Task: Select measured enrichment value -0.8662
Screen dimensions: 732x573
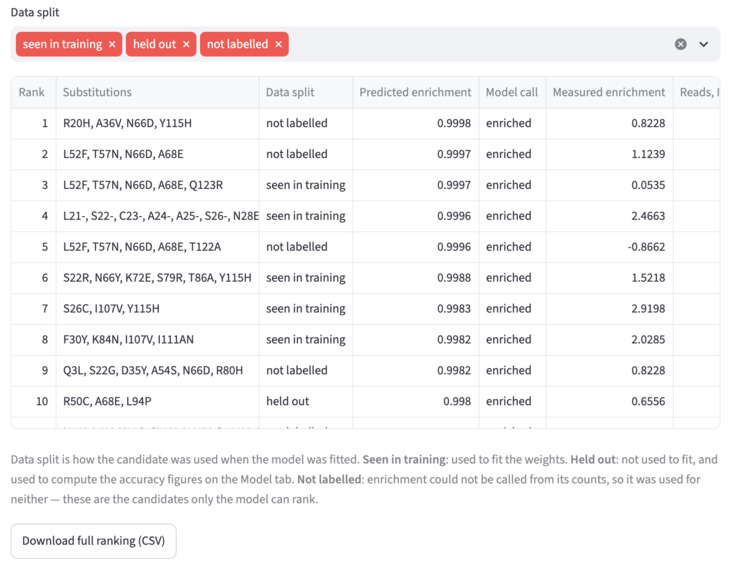Action: point(610,247)
